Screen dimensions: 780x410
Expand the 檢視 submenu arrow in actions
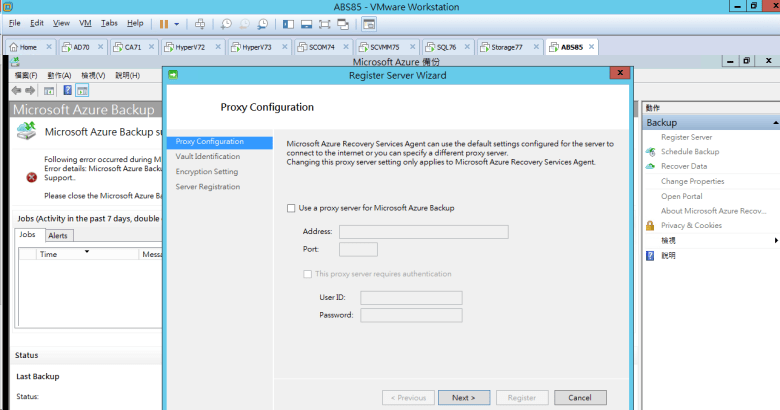pyautogui.click(x=775, y=240)
